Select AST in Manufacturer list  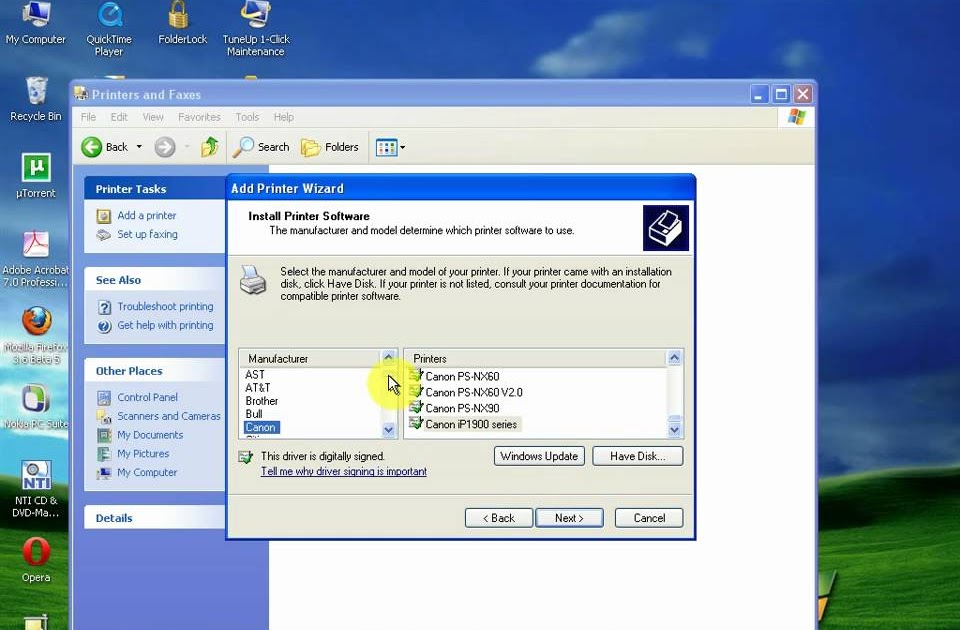coord(255,375)
